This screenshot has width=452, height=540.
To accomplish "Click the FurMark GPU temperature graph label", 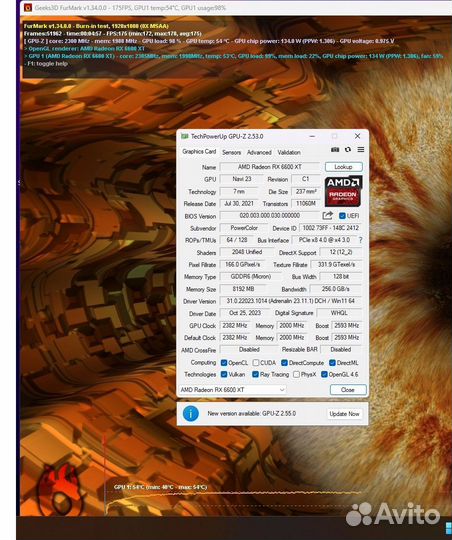I will pos(161,487).
